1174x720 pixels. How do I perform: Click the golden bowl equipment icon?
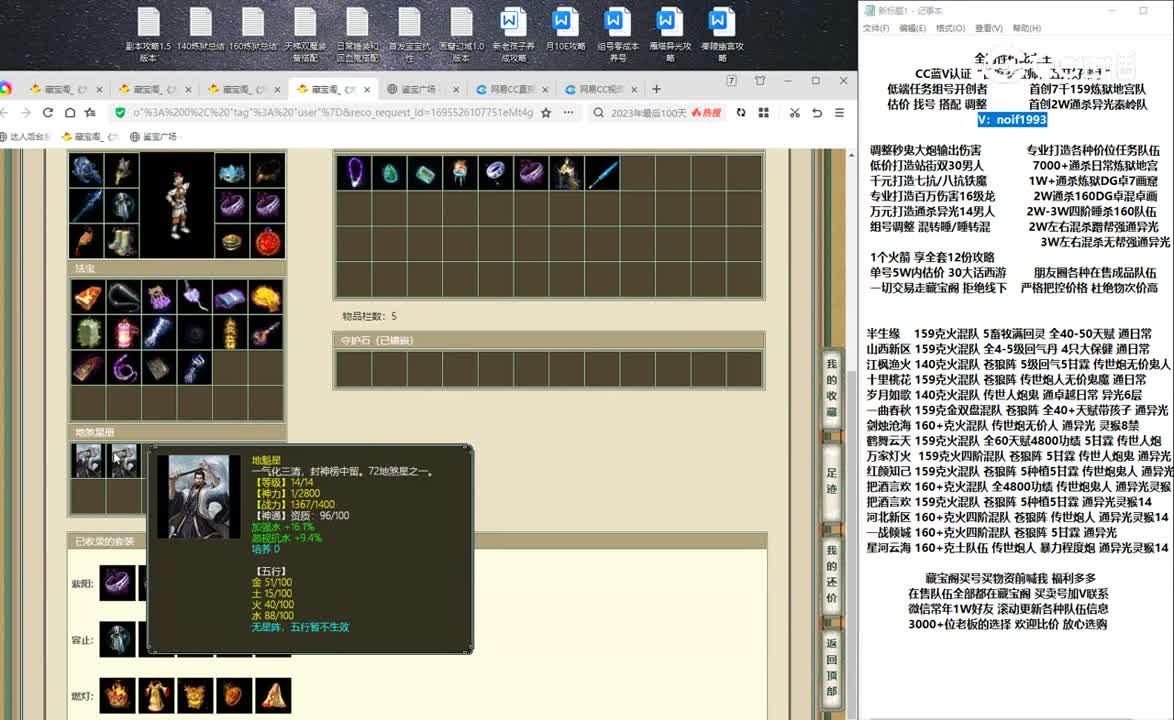pyautogui.click(x=232, y=241)
